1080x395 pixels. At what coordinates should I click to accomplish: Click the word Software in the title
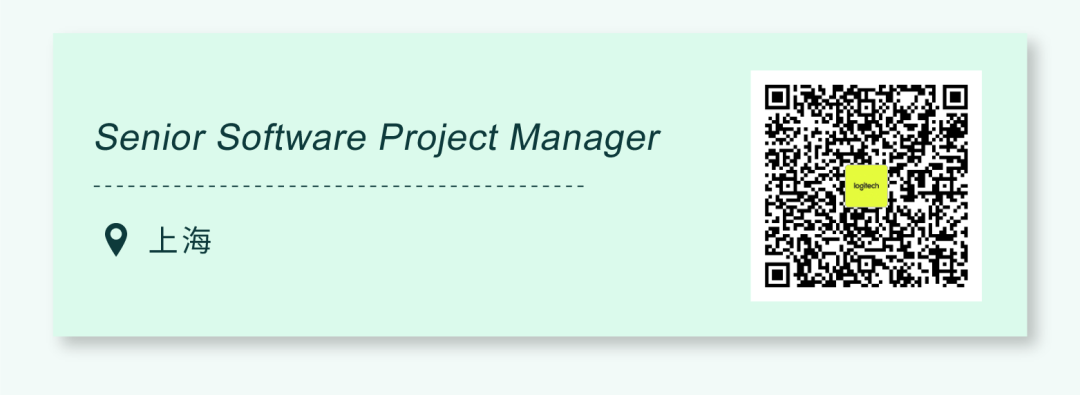(x=291, y=136)
